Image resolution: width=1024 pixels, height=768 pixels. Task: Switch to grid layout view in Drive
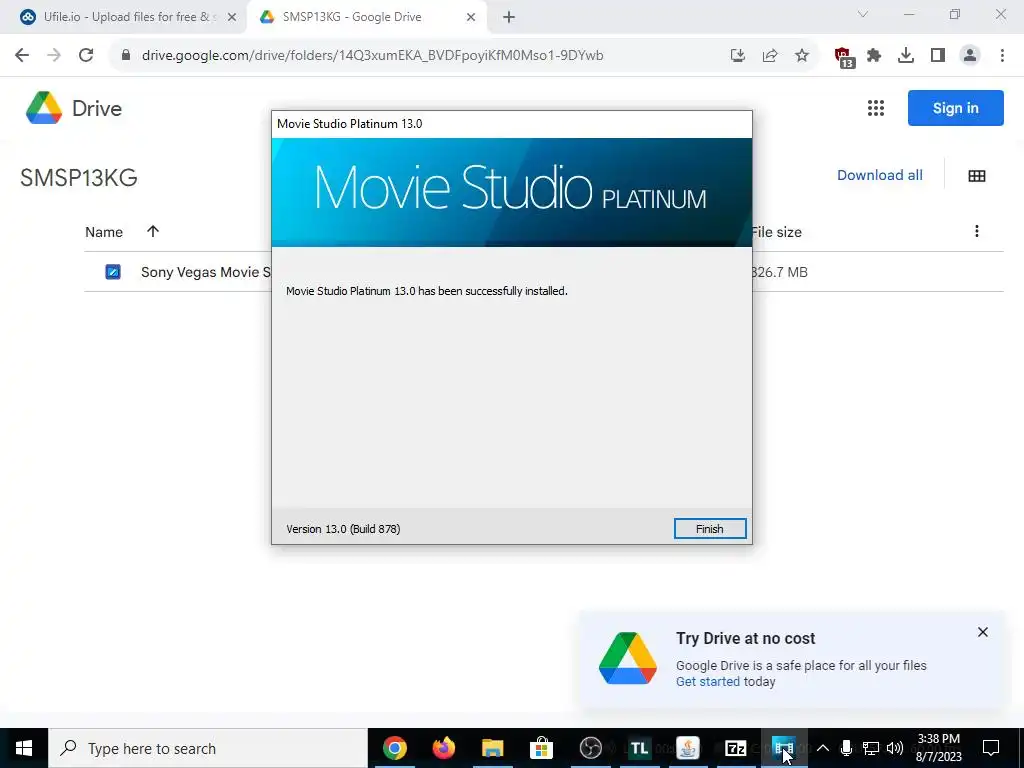pos(976,176)
